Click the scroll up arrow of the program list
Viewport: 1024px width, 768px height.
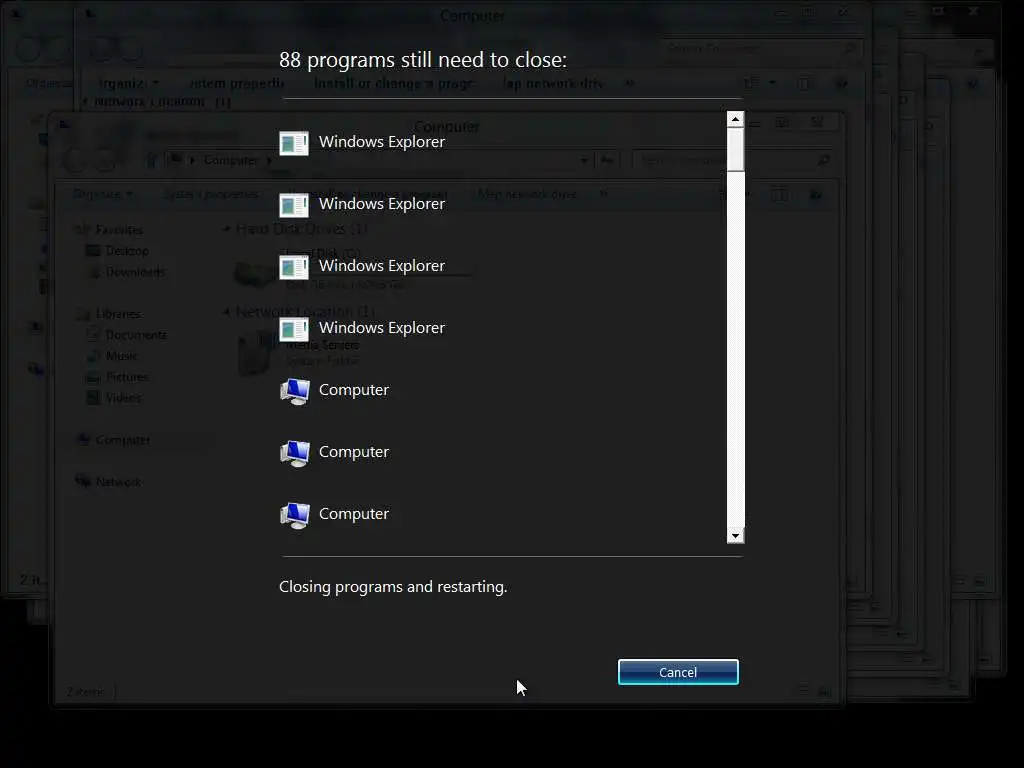735,119
